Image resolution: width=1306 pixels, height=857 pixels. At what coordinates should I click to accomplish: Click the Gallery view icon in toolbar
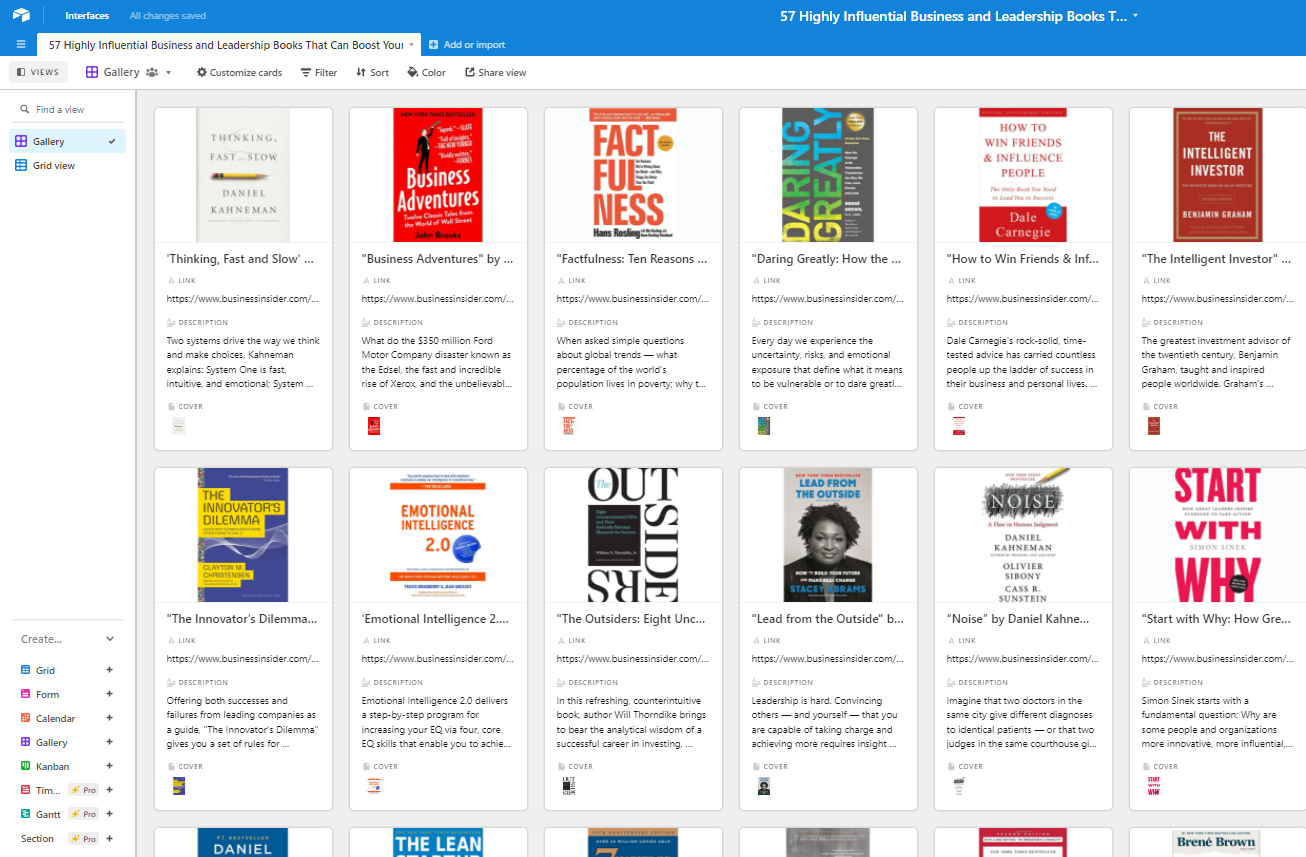tap(92, 72)
